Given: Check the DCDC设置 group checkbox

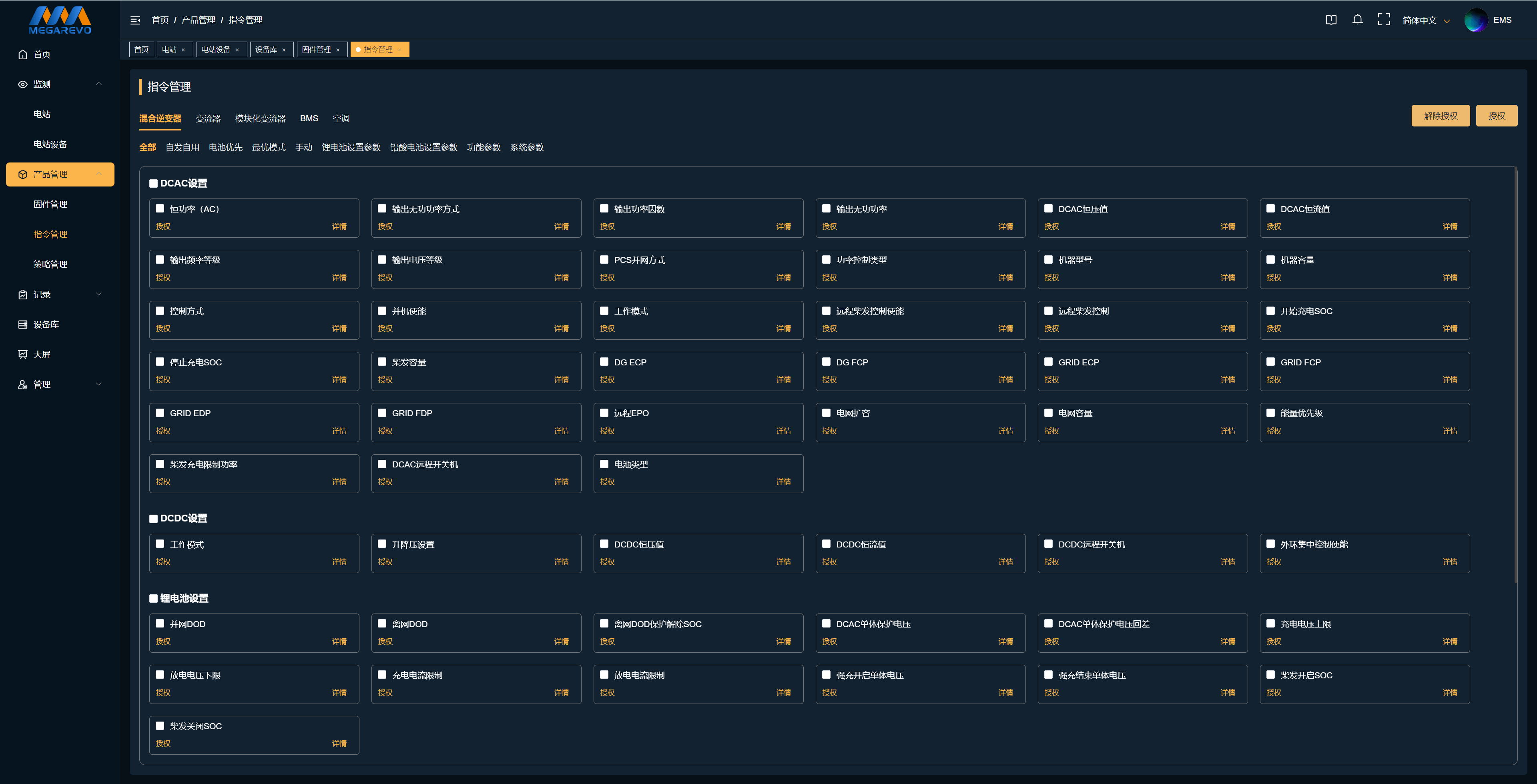Looking at the screenshot, I should (153, 519).
